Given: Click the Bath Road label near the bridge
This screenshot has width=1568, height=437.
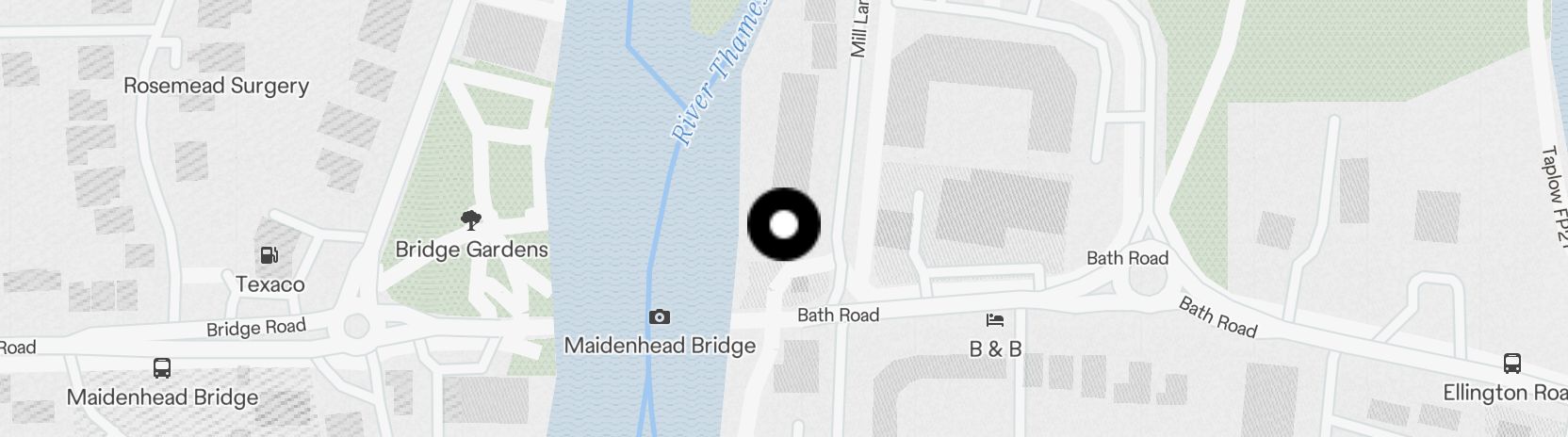Looking at the screenshot, I should coord(838,316).
